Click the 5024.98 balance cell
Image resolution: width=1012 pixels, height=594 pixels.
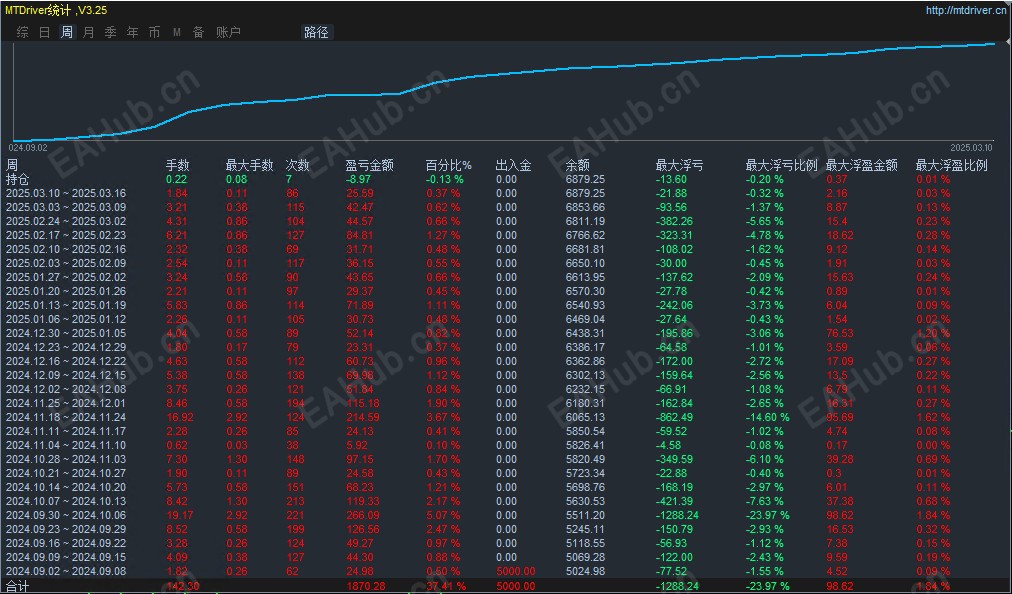tap(585, 571)
